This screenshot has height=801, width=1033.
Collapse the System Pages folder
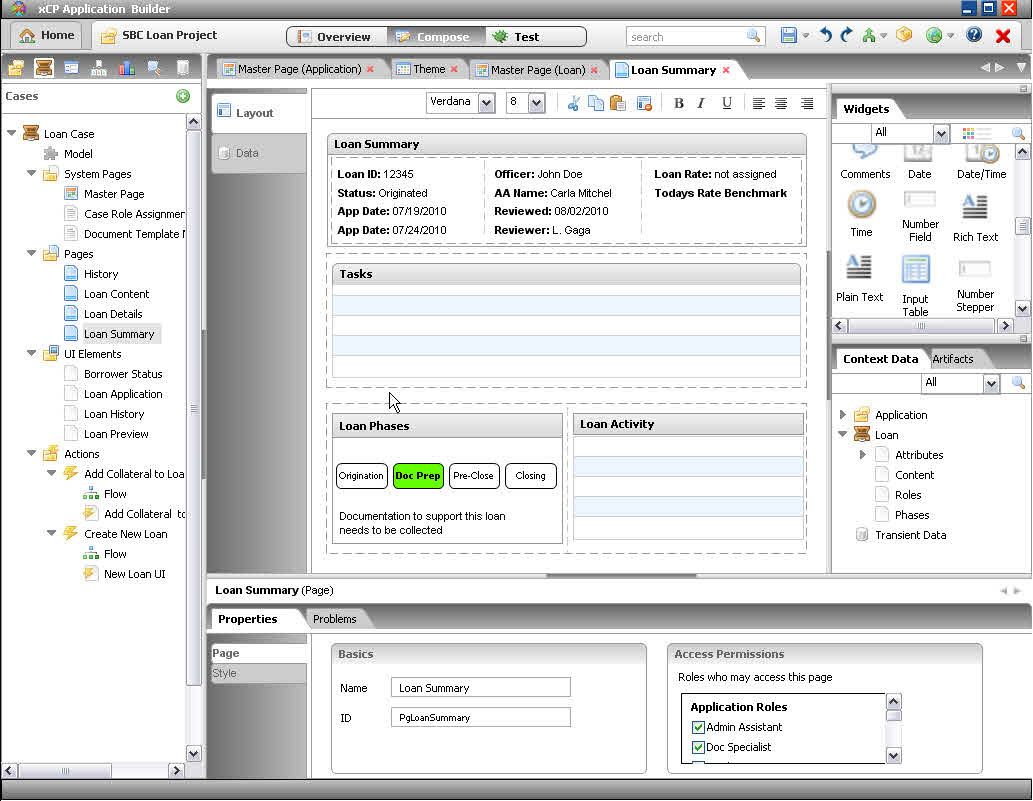(x=31, y=173)
